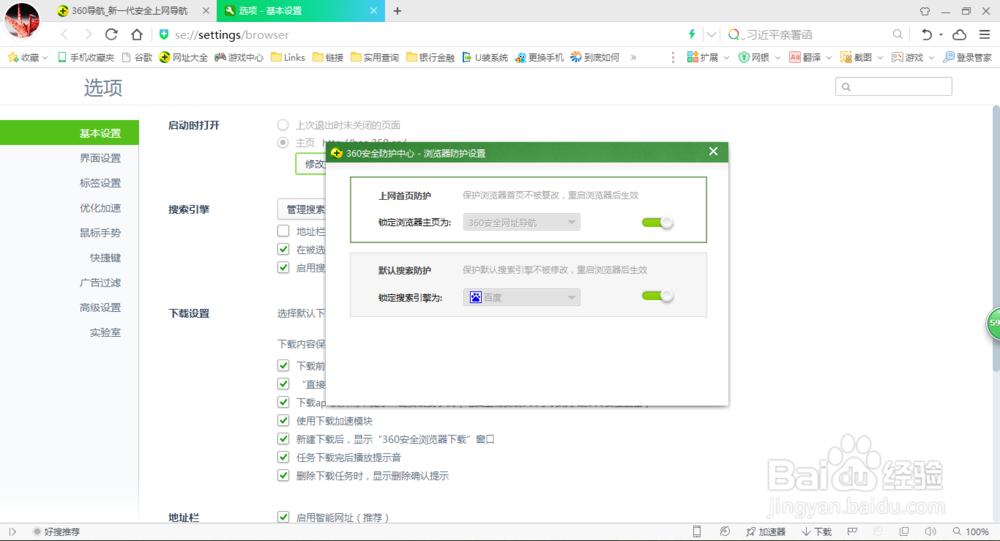Click the 100% zoom level indicator
The image size is (1000, 541).
tap(971, 531)
